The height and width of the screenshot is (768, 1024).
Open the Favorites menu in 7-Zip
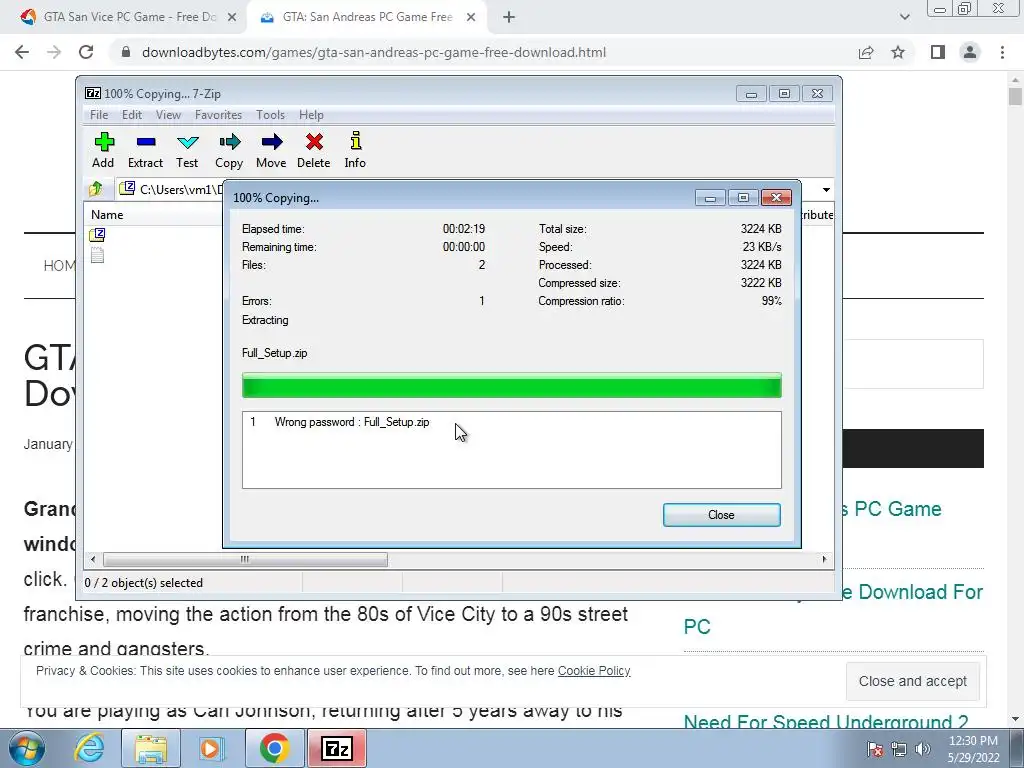[x=218, y=115]
